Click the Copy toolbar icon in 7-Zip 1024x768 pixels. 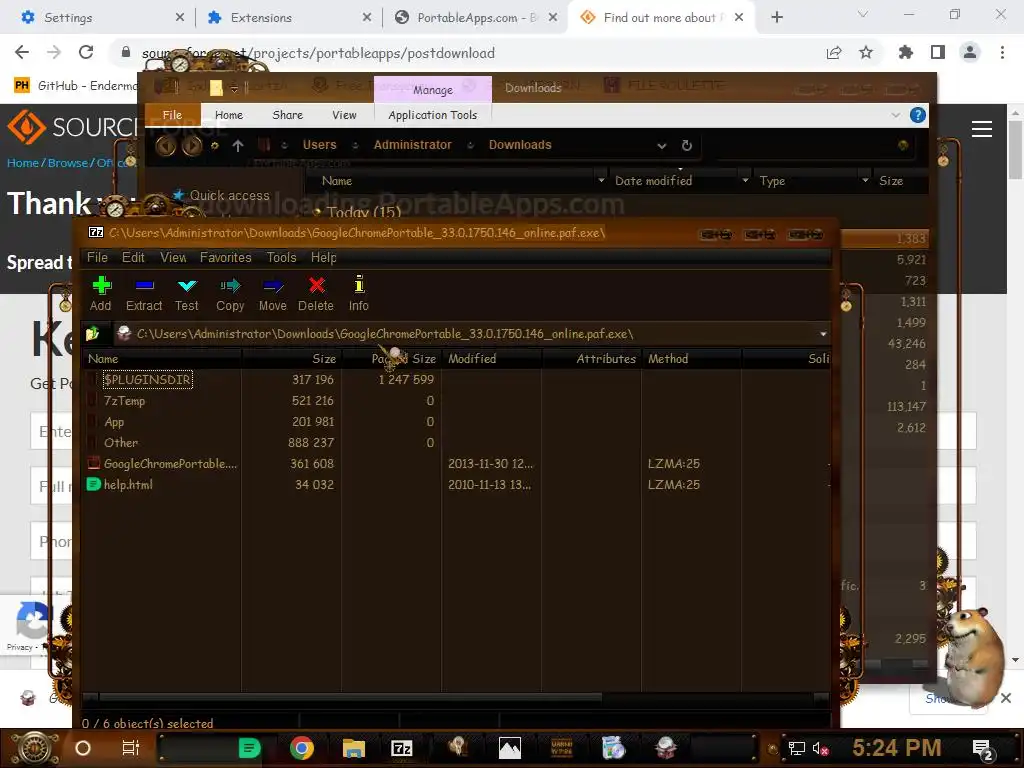(x=230, y=294)
